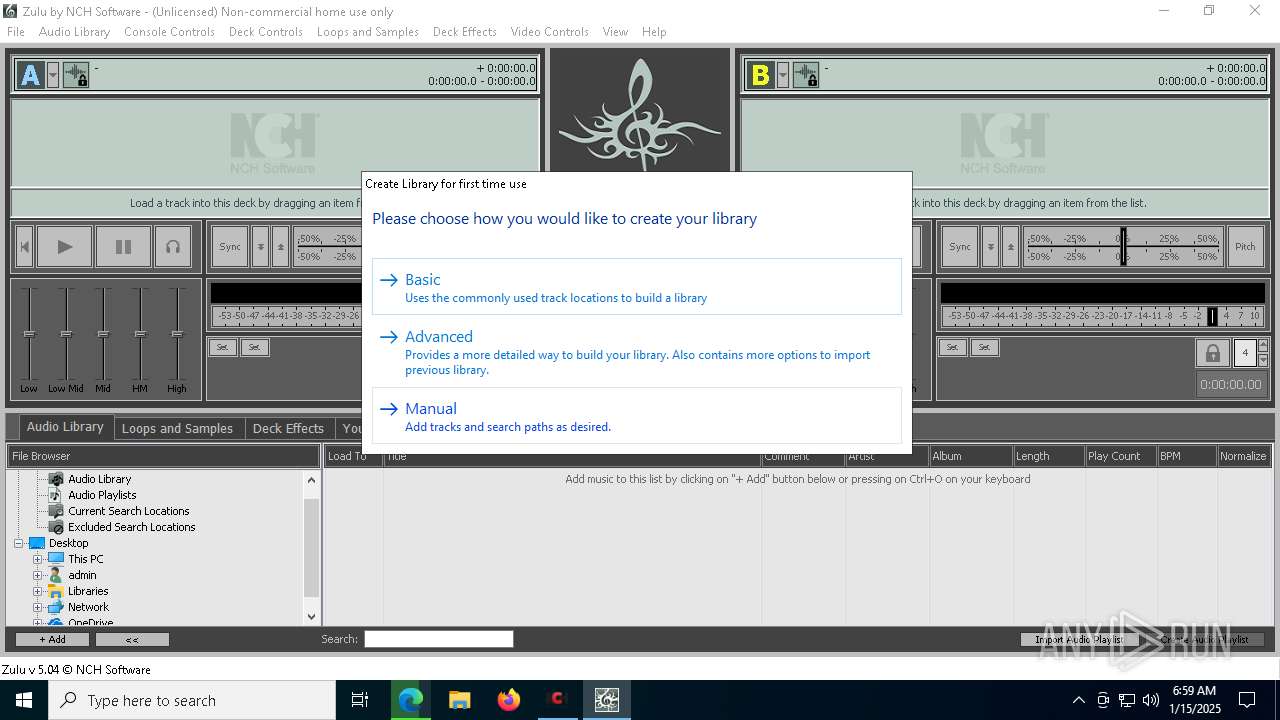Open the Deck Controls menu
The width and height of the screenshot is (1280, 720).
[266, 32]
